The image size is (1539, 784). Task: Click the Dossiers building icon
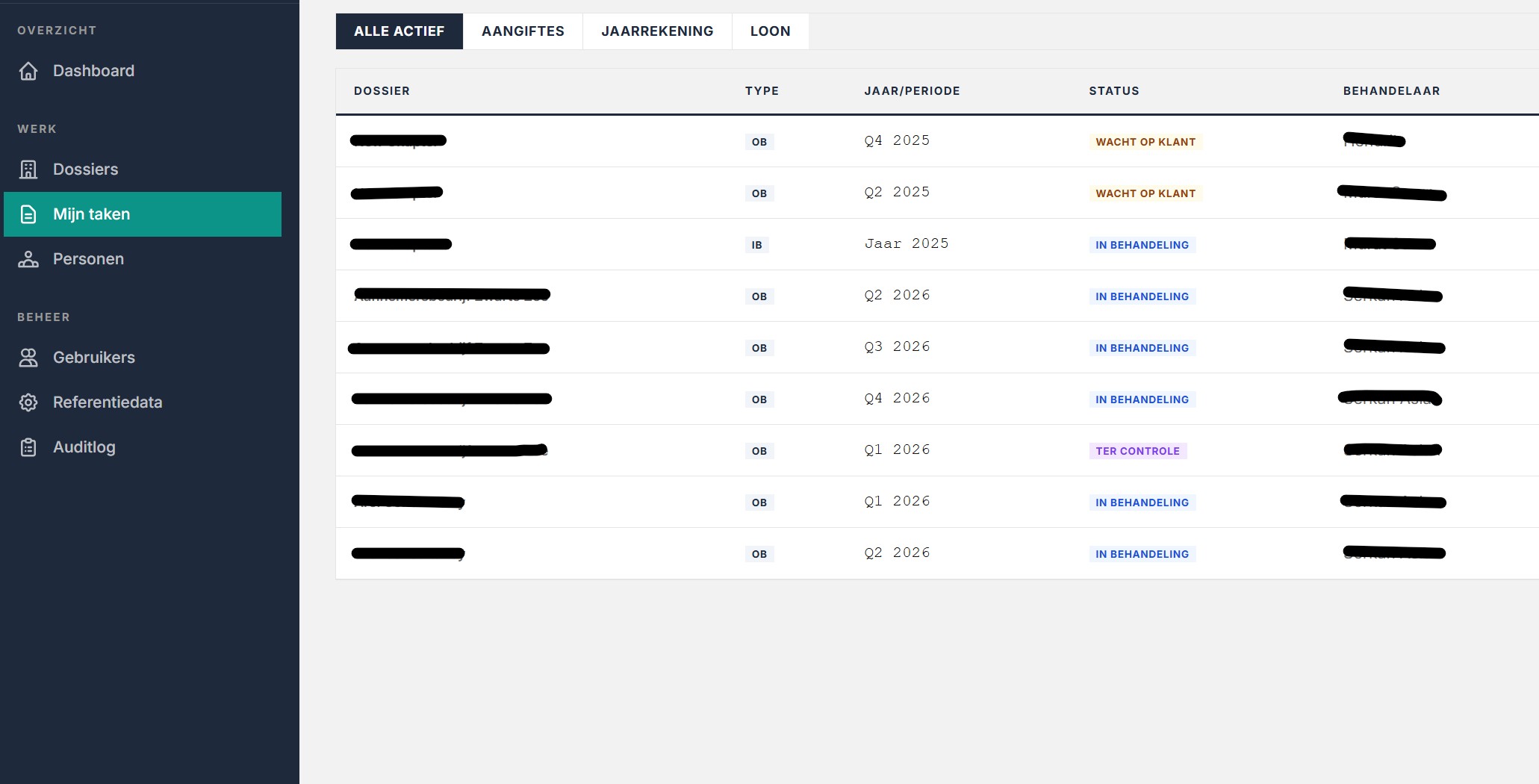pyautogui.click(x=28, y=169)
